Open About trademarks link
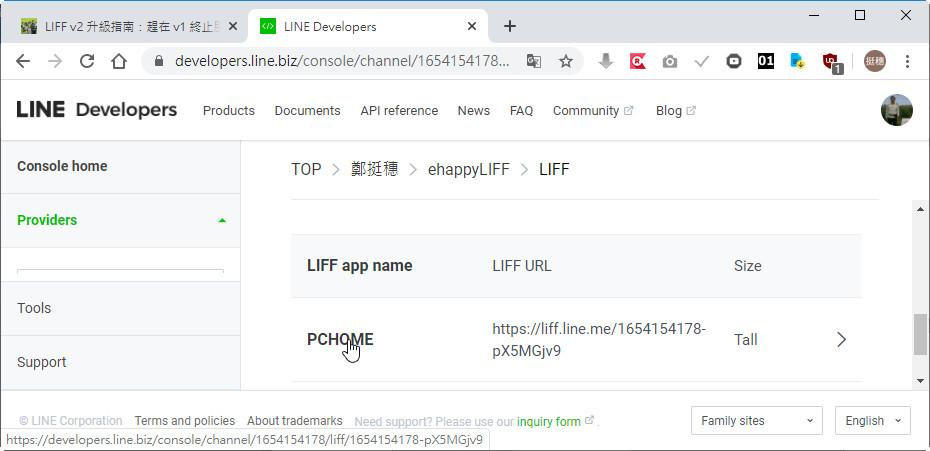Image resolution: width=930 pixels, height=451 pixels. pyautogui.click(x=295, y=421)
